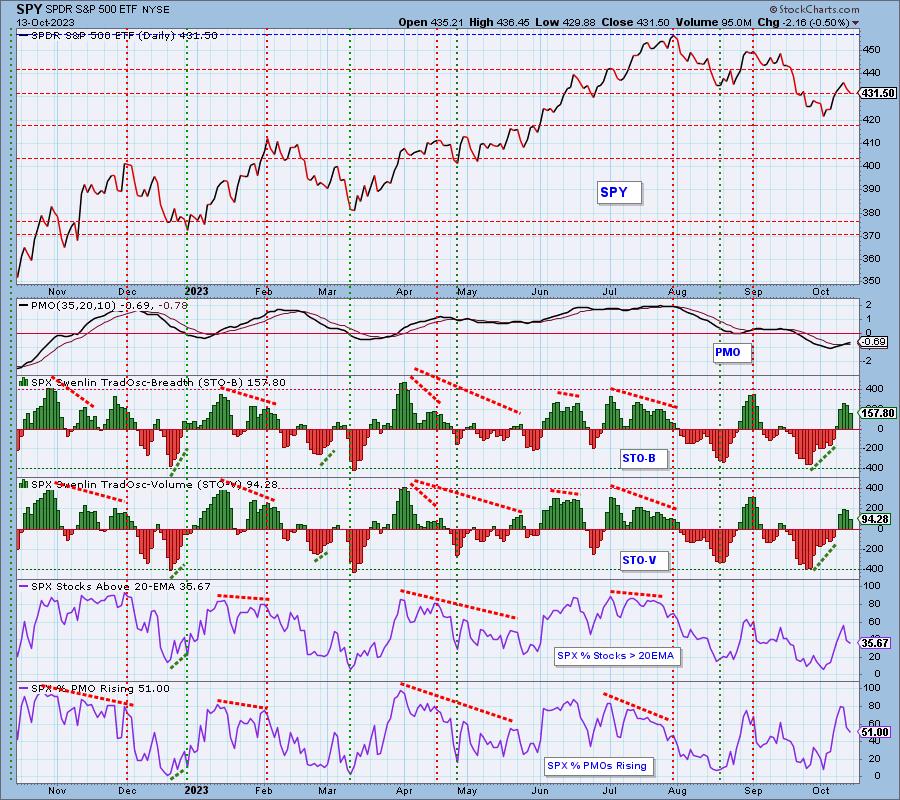The image size is (900, 800).
Task: Click the 35.67 value tag on right axis
Action: tap(875, 643)
